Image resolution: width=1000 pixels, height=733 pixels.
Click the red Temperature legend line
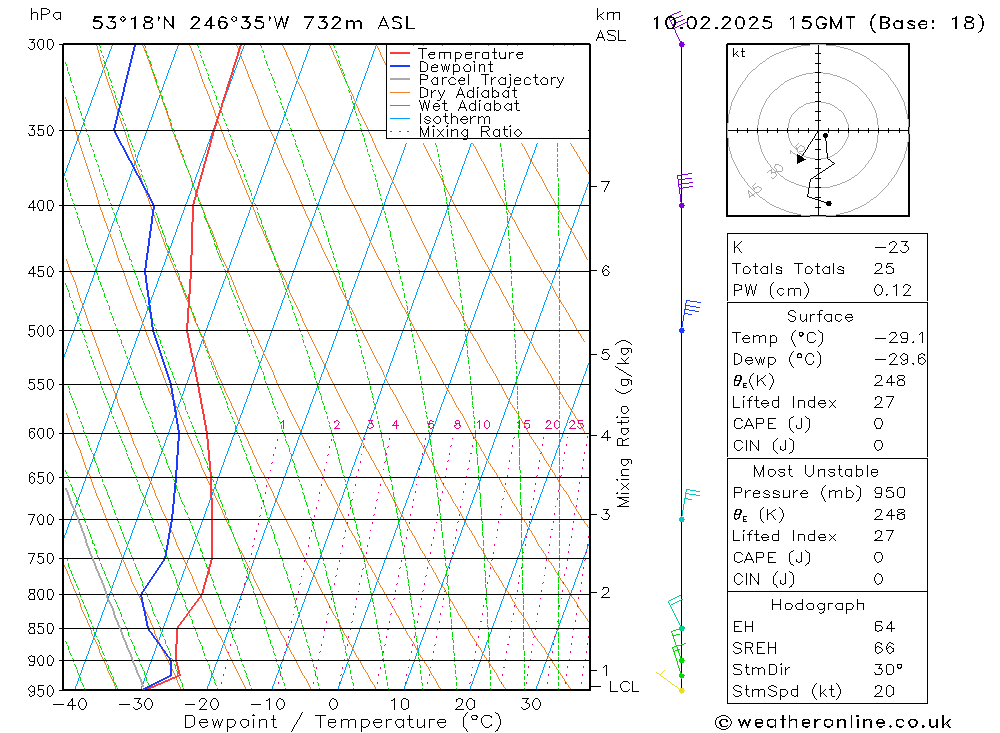coord(400,53)
